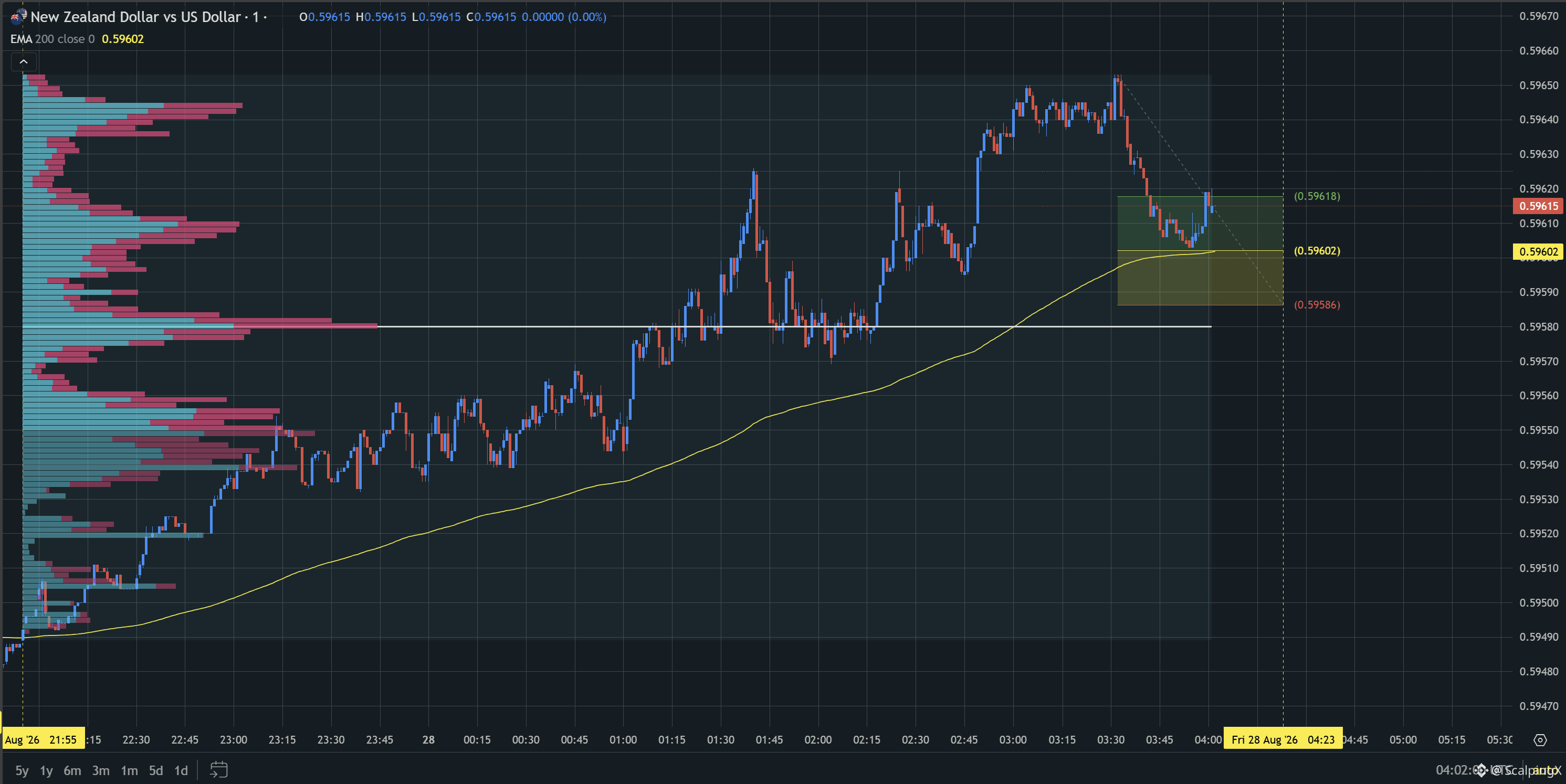Click the 02:00 time axis label
The width and height of the screenshot is (1566, 784).
(818, 739)
